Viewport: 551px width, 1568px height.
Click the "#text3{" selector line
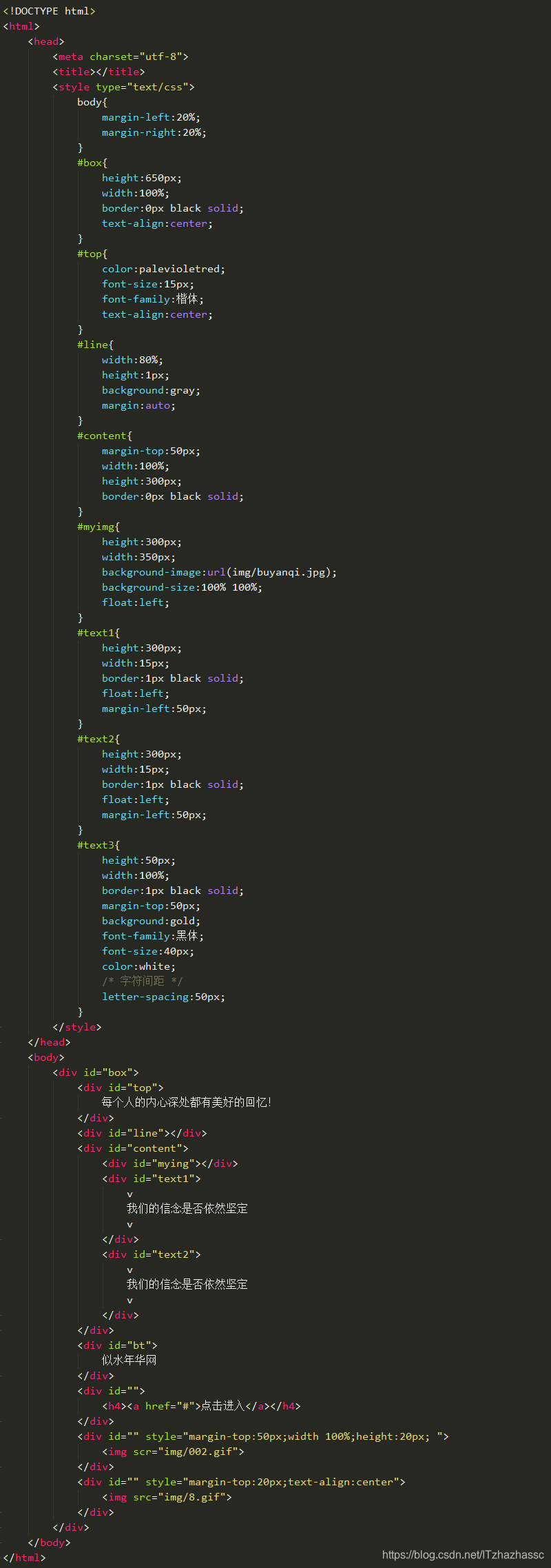98,845
